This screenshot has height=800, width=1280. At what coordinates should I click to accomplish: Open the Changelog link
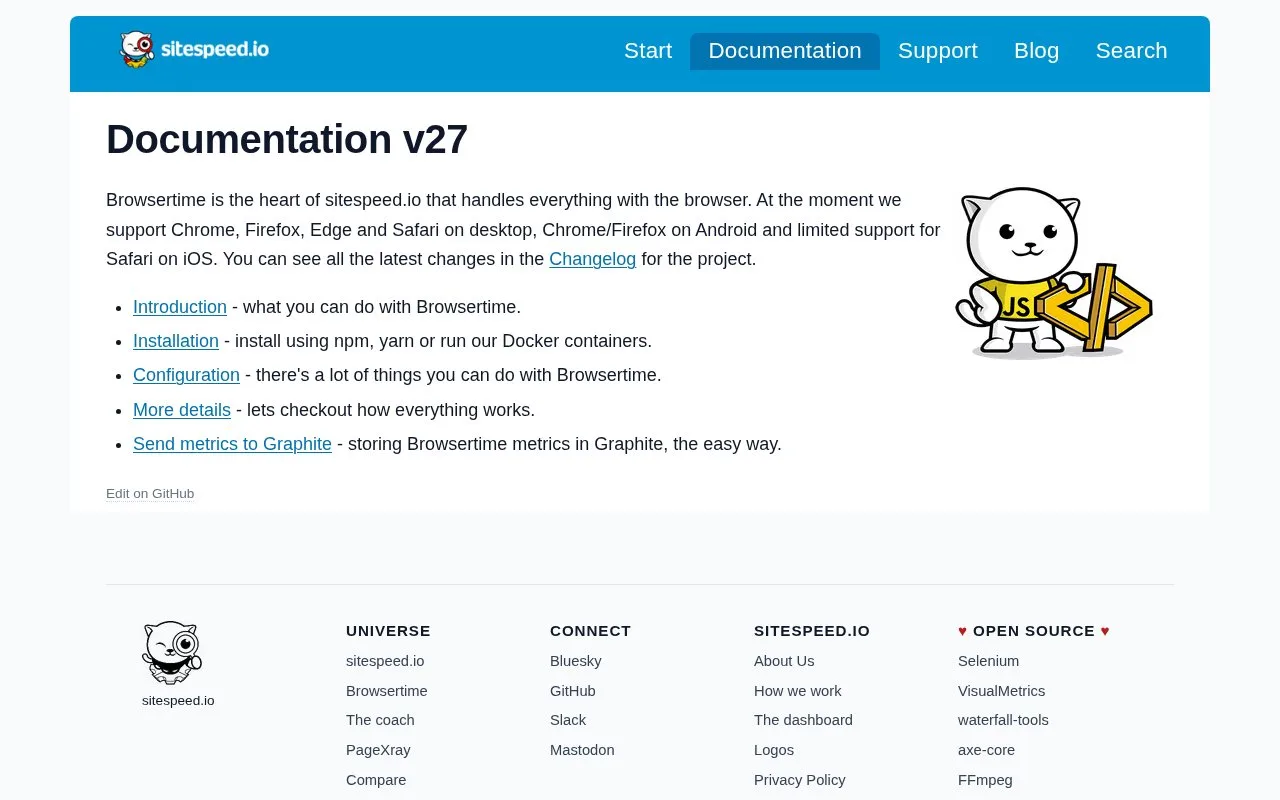(592, 259)
